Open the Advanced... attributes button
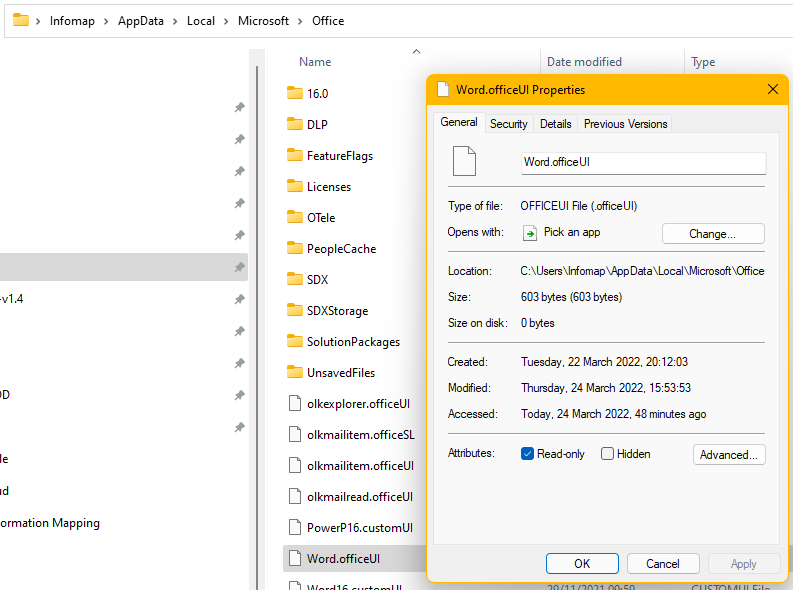 click(729, 455)
